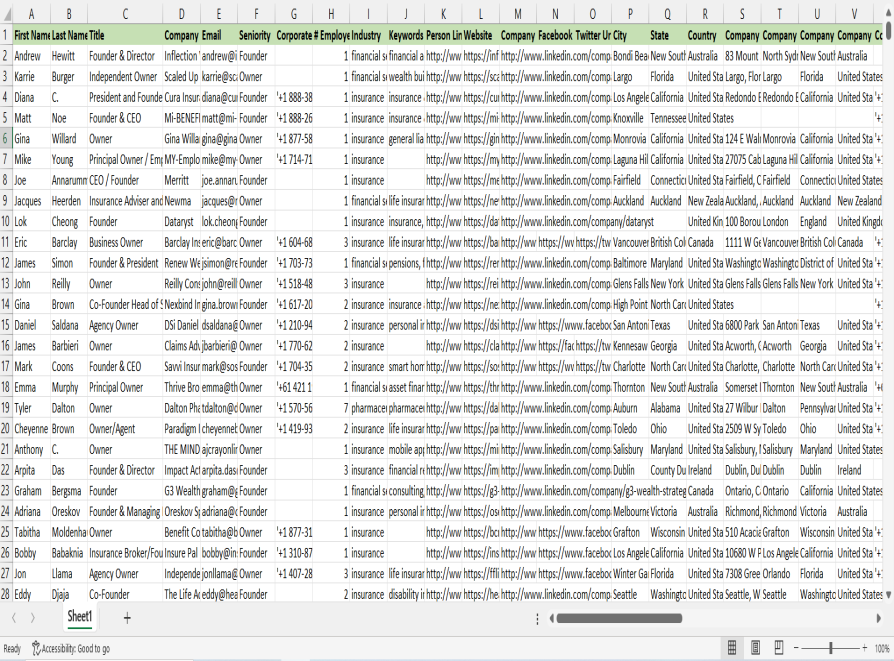Click the Ready status indicator
Image resolution: width=894 pixels, height=661 pixels.
12,648
